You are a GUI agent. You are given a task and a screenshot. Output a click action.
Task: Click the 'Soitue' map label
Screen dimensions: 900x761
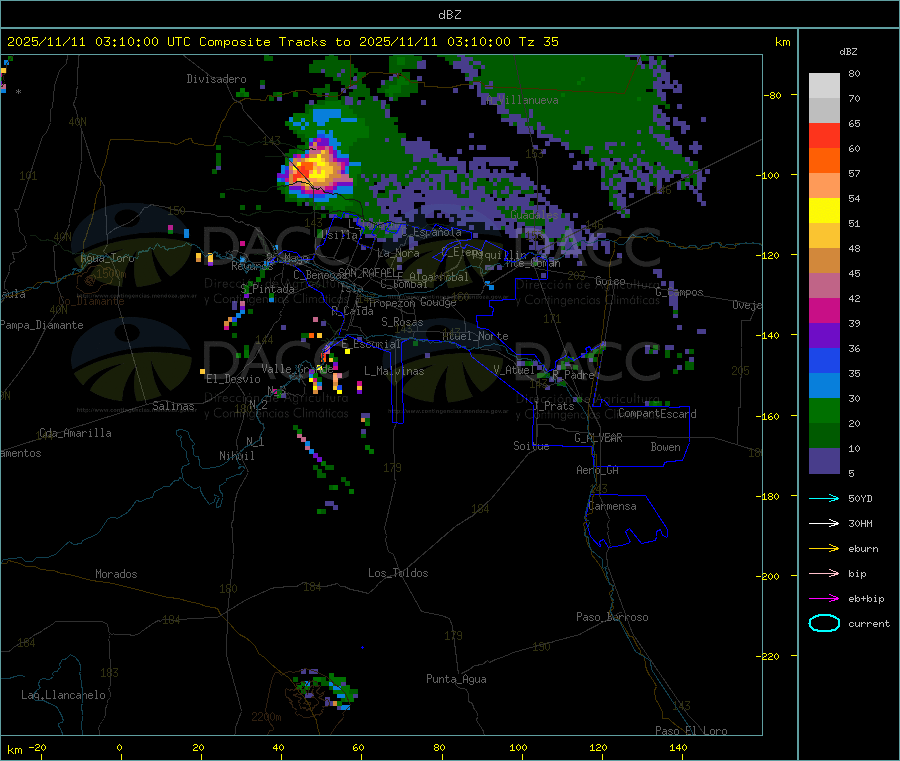531,446
